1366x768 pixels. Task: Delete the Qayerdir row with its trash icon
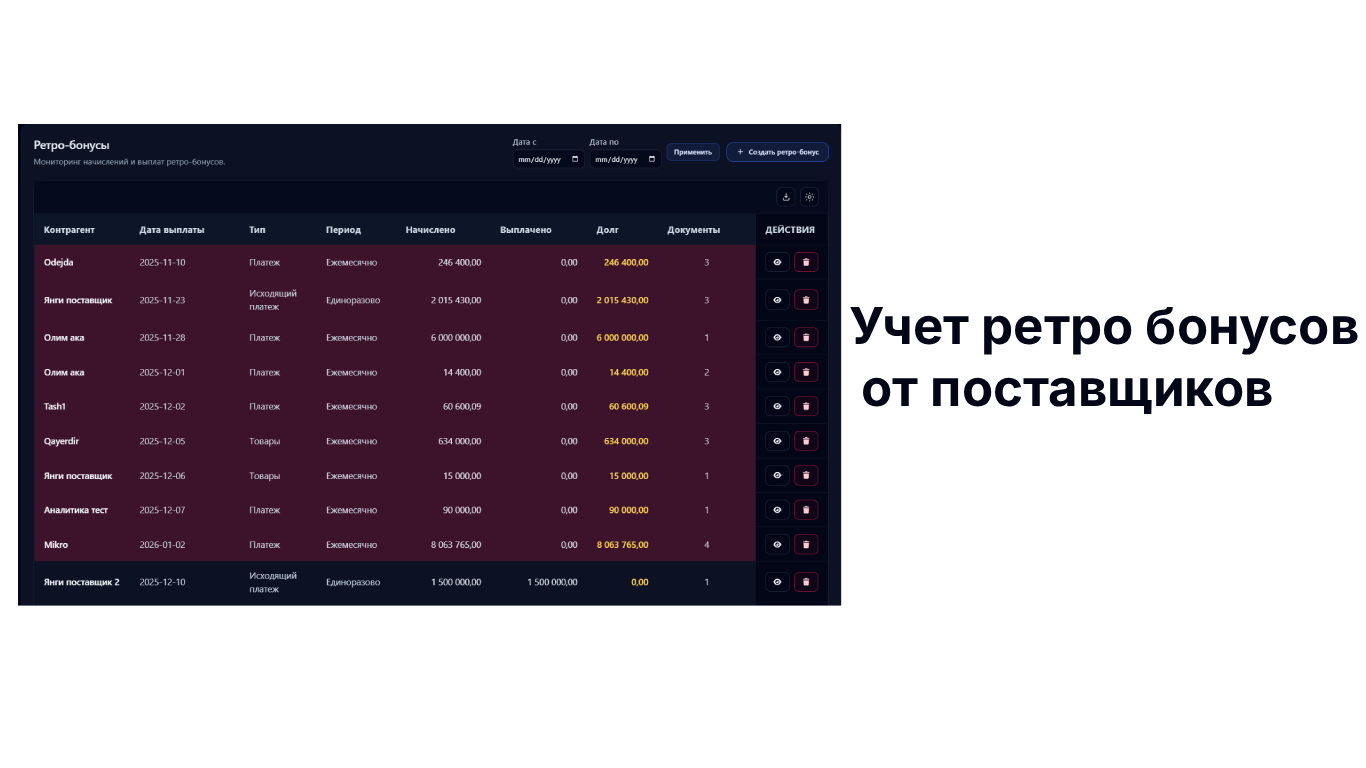point(806,441)
